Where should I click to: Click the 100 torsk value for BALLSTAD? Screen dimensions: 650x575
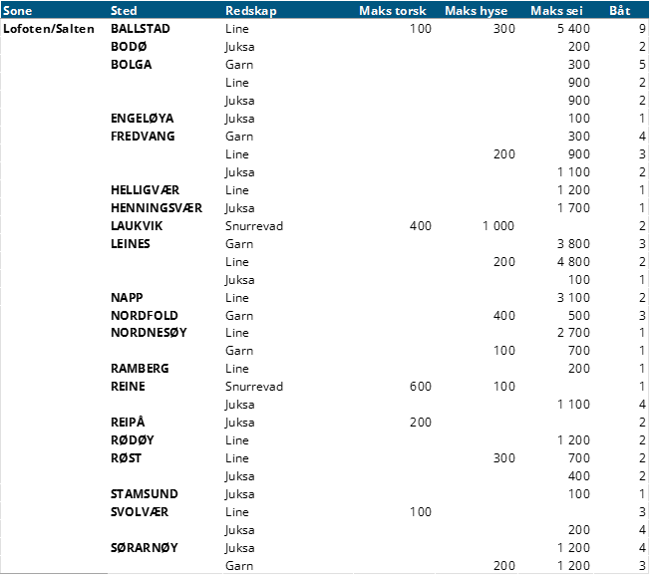click(x=420, y=29)
